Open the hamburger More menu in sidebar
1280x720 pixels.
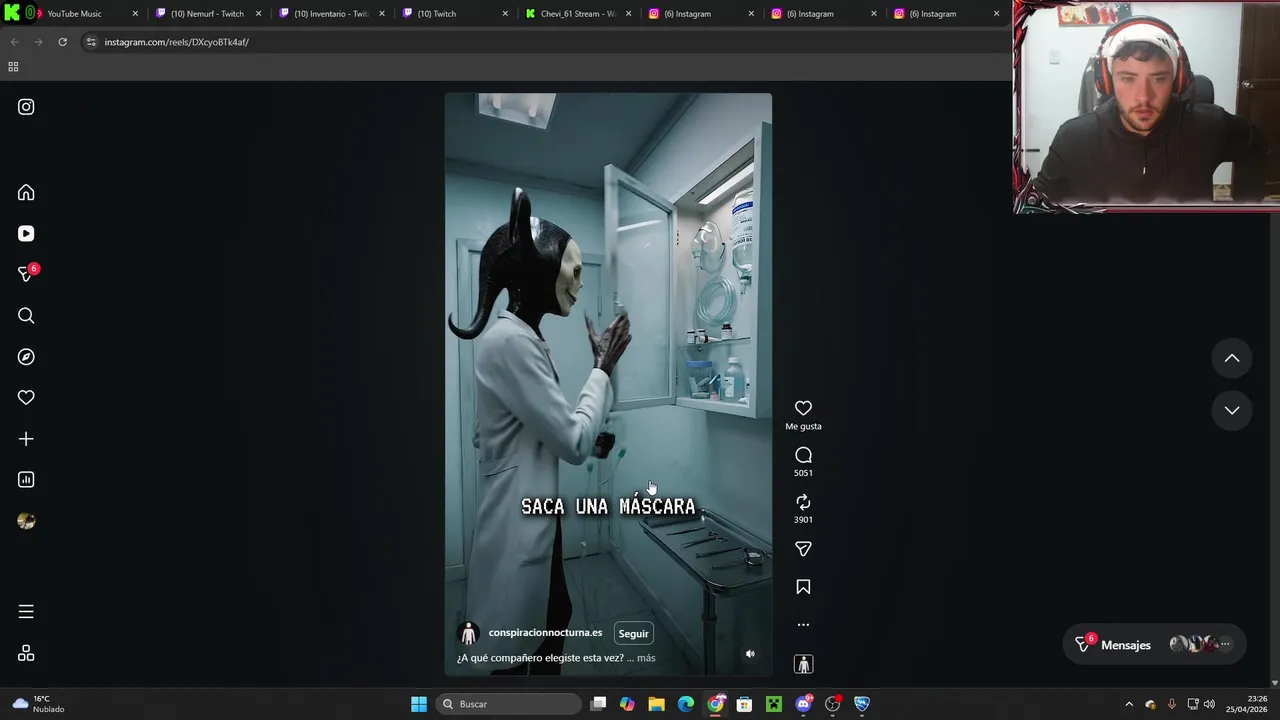tap(26, 612)
